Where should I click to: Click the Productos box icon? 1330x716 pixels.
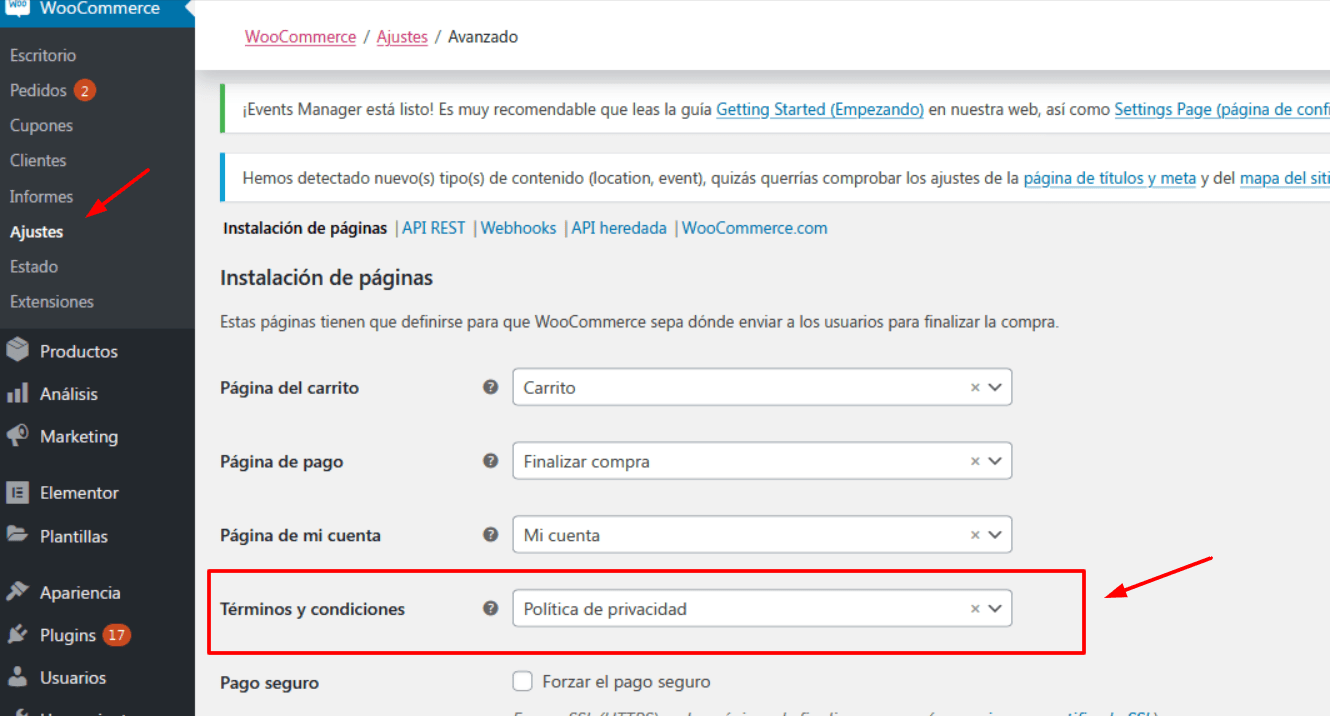pos(17,351)
